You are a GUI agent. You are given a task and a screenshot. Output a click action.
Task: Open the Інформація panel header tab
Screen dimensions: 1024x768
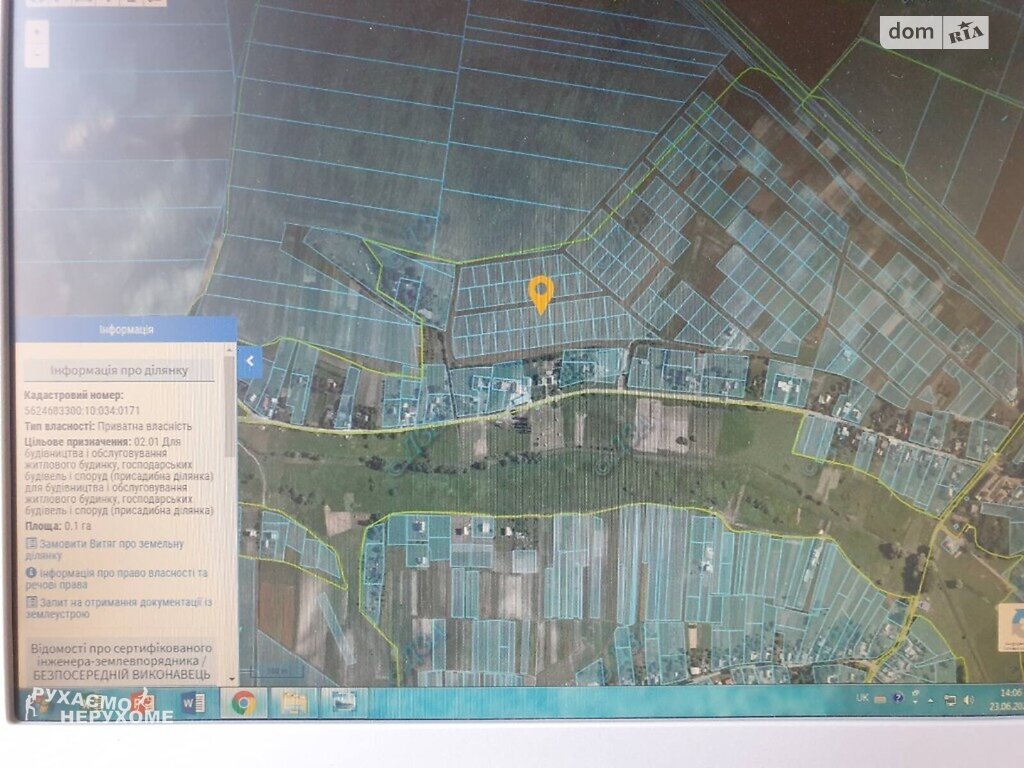click(x=126, y=329)
